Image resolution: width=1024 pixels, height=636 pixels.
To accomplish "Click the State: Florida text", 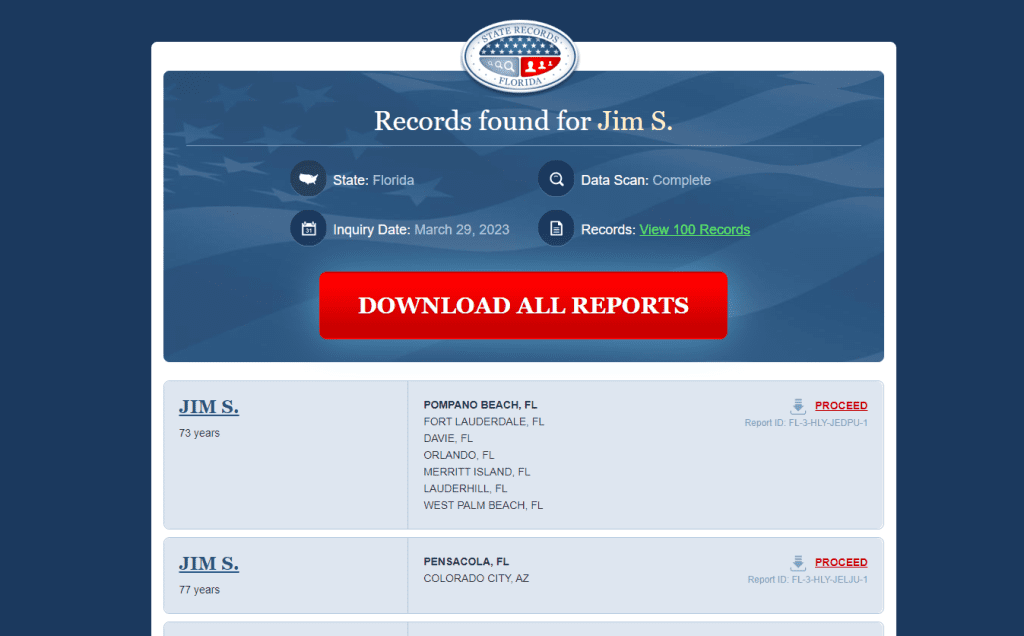I will (374, 180).
